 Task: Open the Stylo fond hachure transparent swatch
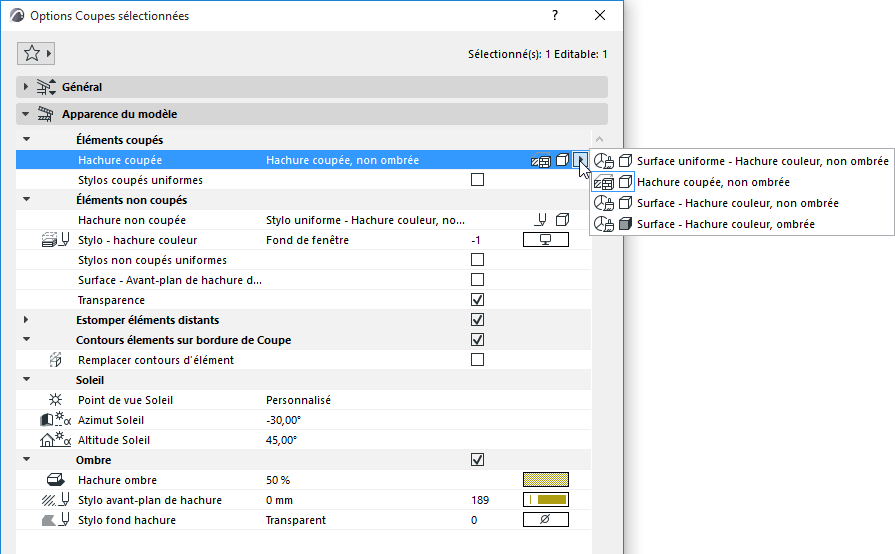tap(546, 519)
